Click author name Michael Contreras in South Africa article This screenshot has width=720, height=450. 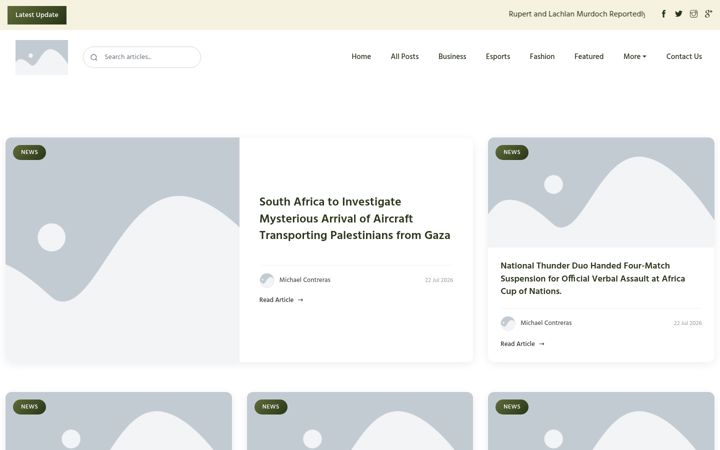click(x=305, y=280)
